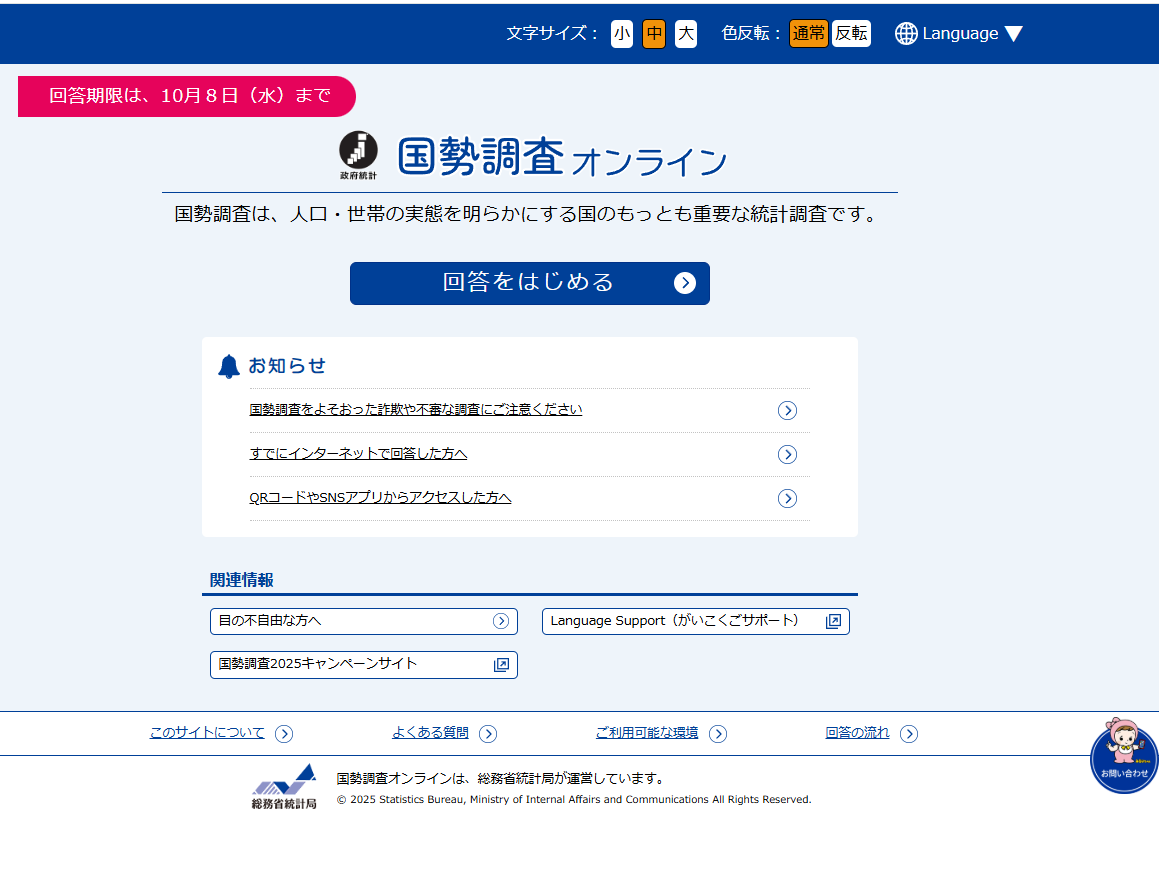Open QRコードやSNSアプリからアクセスした方へ link
Screen dimensions: 1159x887
click(x=381, y=498)
